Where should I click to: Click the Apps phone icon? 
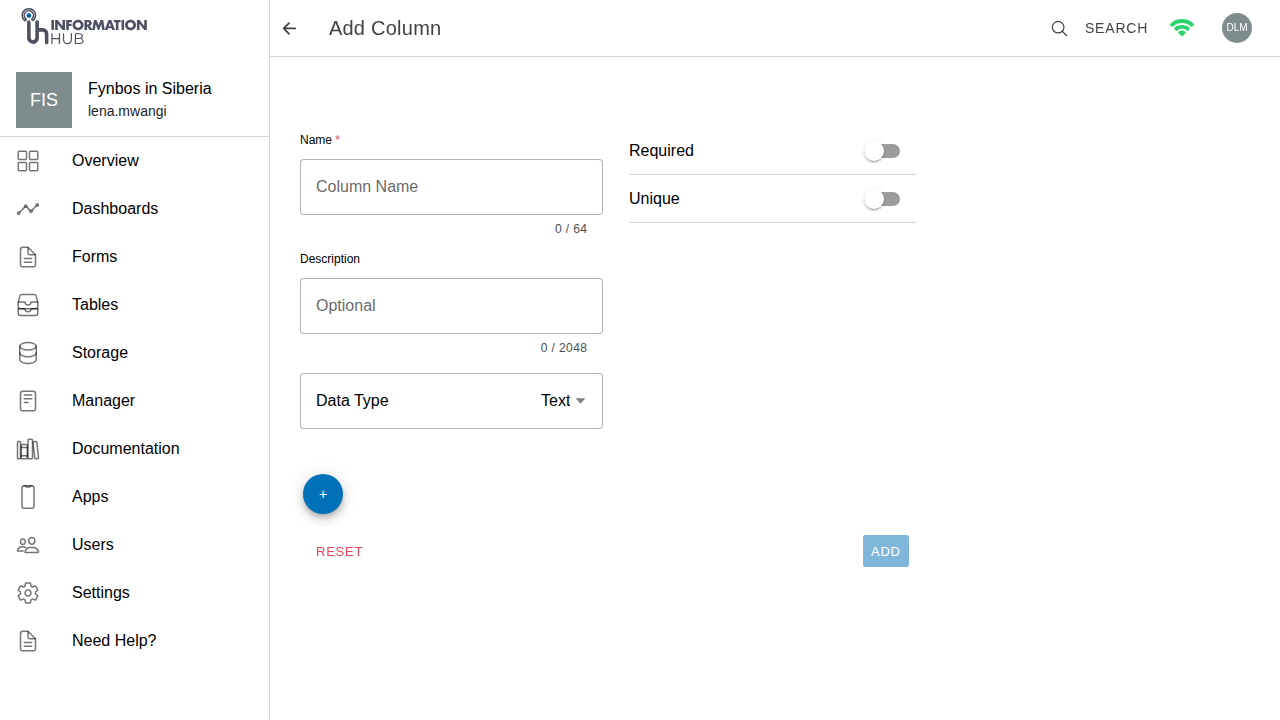point(28,497)
